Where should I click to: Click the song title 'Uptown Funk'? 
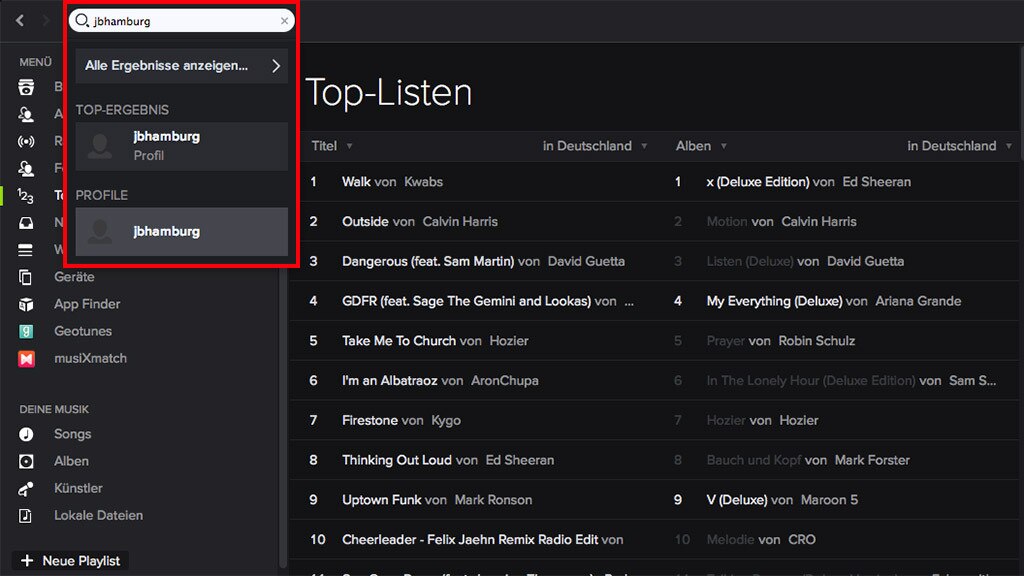pyautogui.click(x=381, y=500)
